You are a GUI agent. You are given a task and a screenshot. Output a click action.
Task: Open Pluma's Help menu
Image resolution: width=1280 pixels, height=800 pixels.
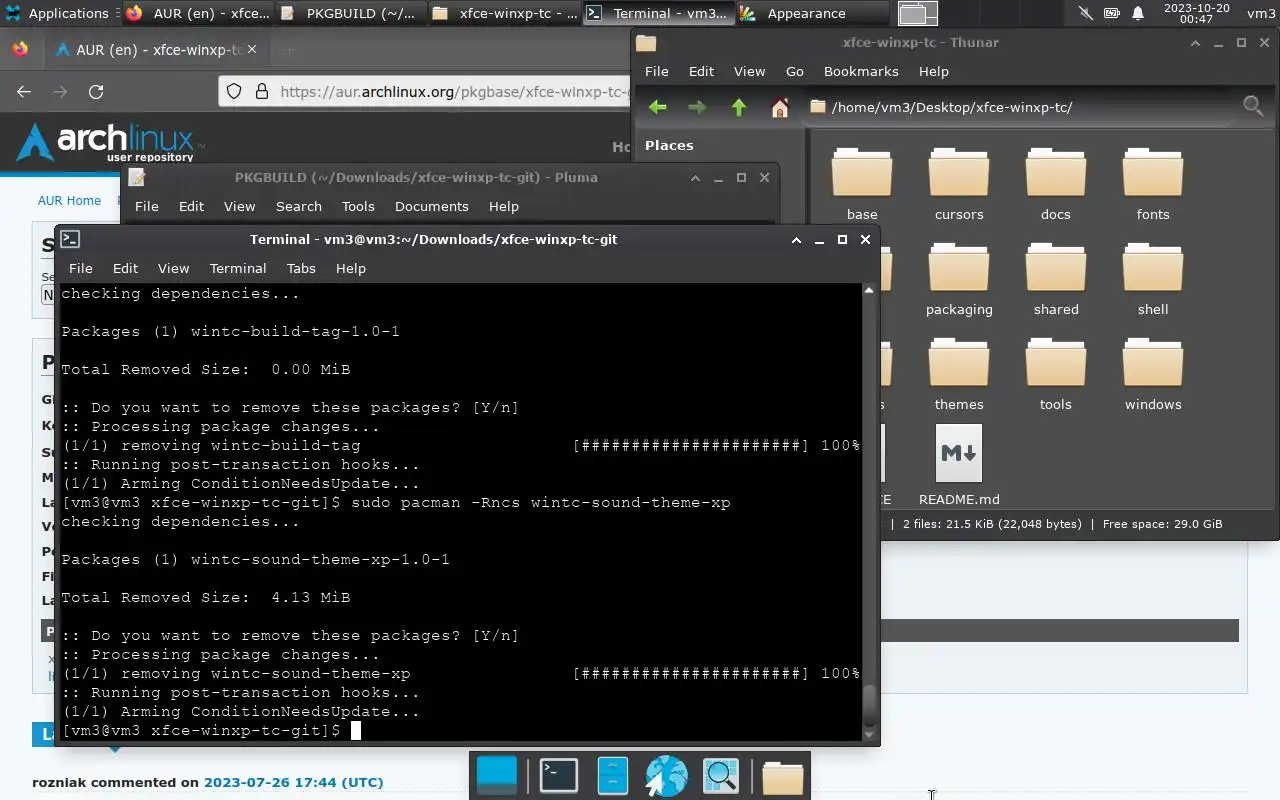click(x=504, y=206)
